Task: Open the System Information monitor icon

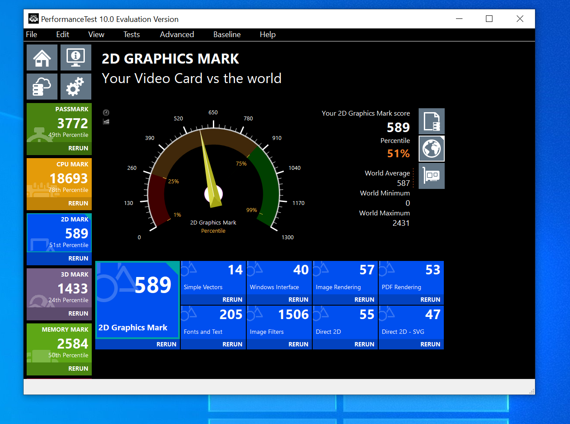Action: tap(76, 57)
